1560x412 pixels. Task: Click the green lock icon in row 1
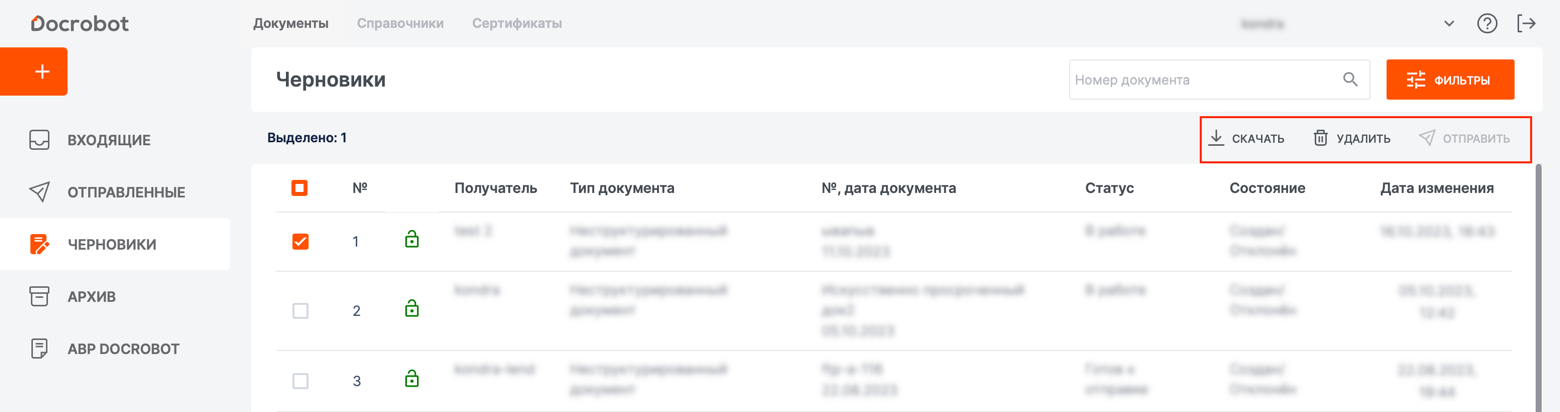[x=411, y=239]
